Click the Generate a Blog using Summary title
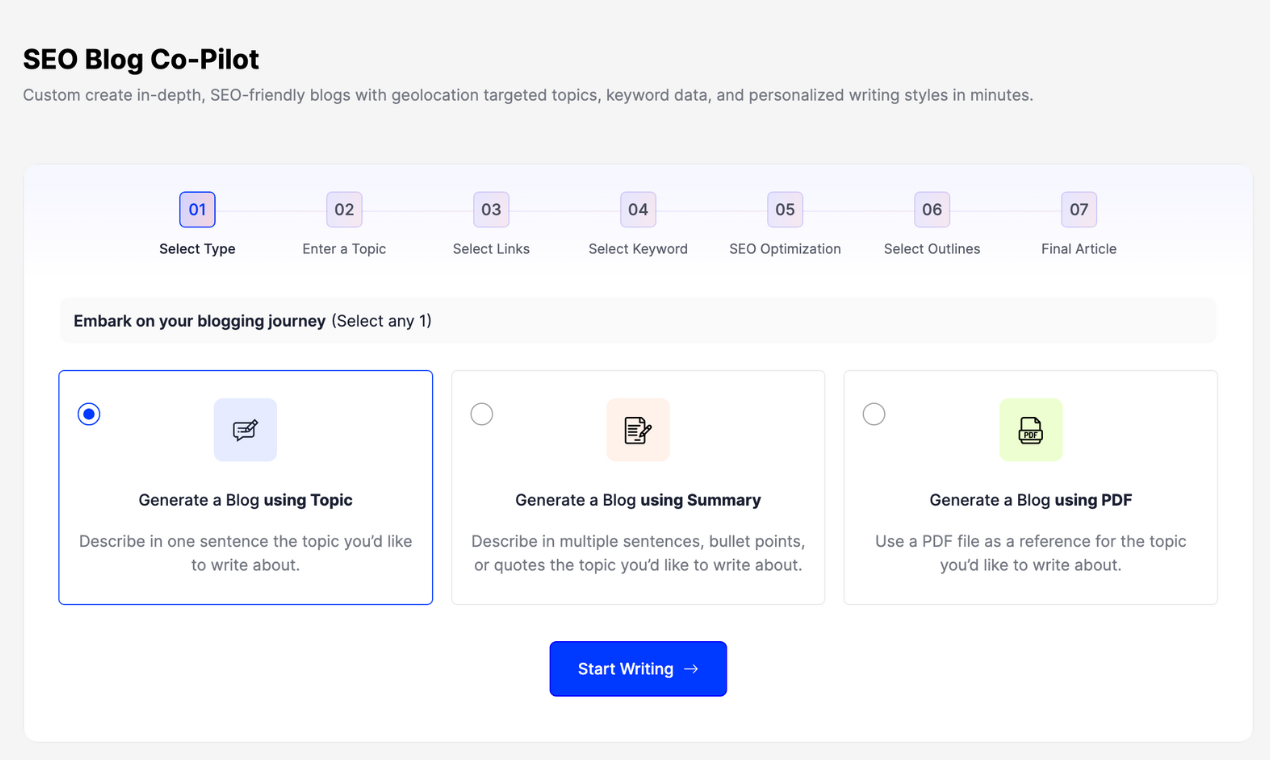 (x=638, y=500)
